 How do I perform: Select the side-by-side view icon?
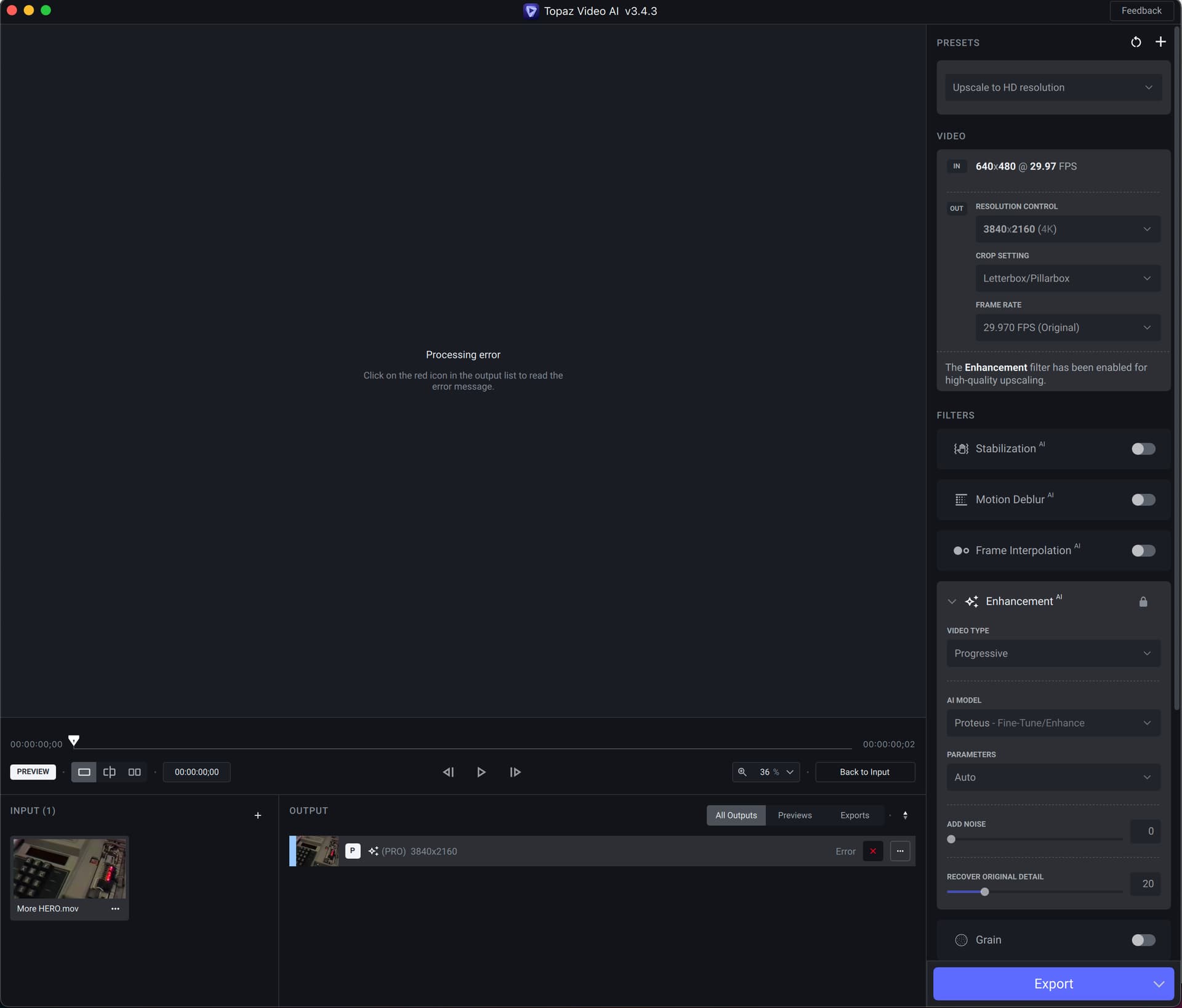(x=135, y=772)
